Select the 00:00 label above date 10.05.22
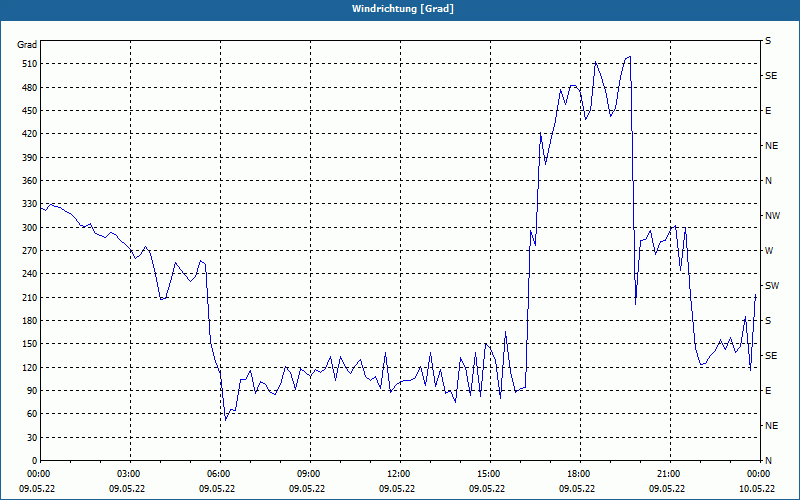800x500 pixels. tap(758, 474)
